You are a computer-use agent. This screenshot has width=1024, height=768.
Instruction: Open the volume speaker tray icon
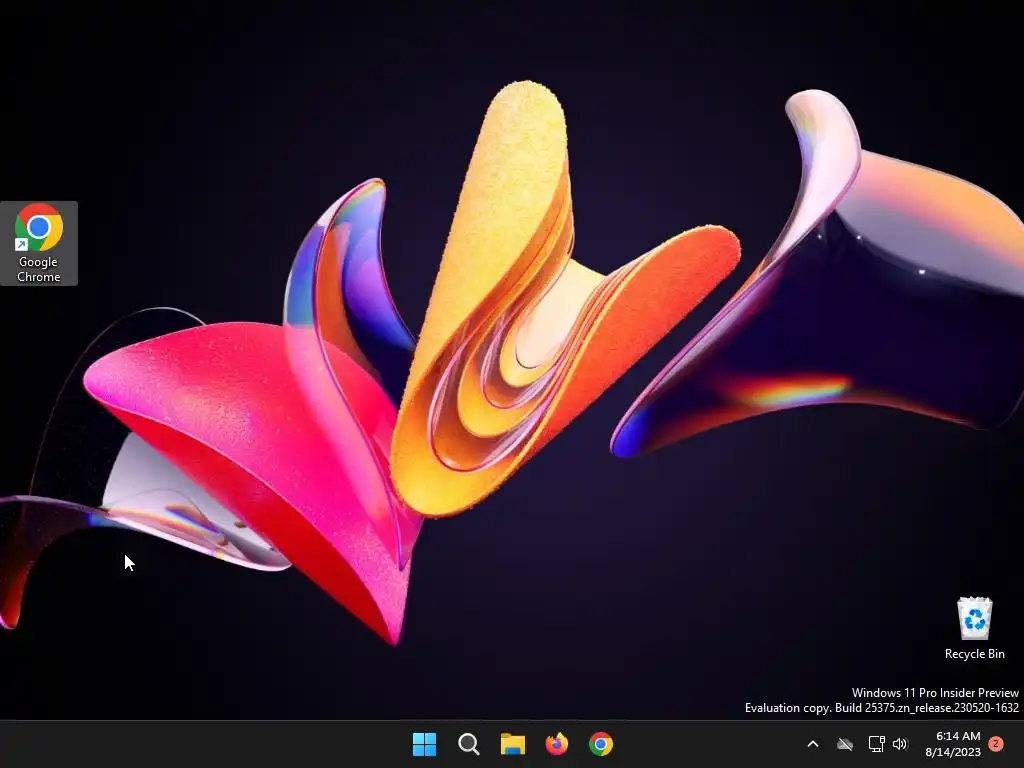point(900,744)
